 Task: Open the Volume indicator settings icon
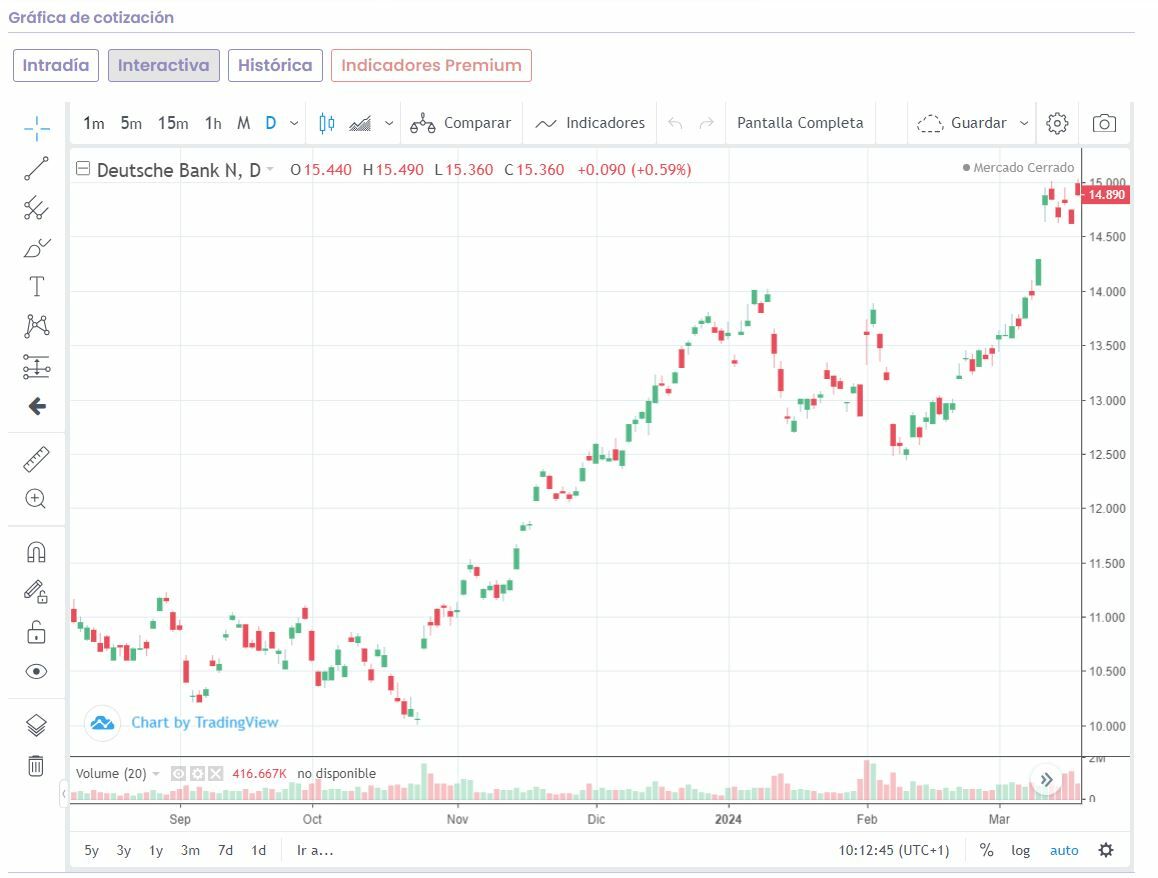pyautogui.click(x=197, y=774)
